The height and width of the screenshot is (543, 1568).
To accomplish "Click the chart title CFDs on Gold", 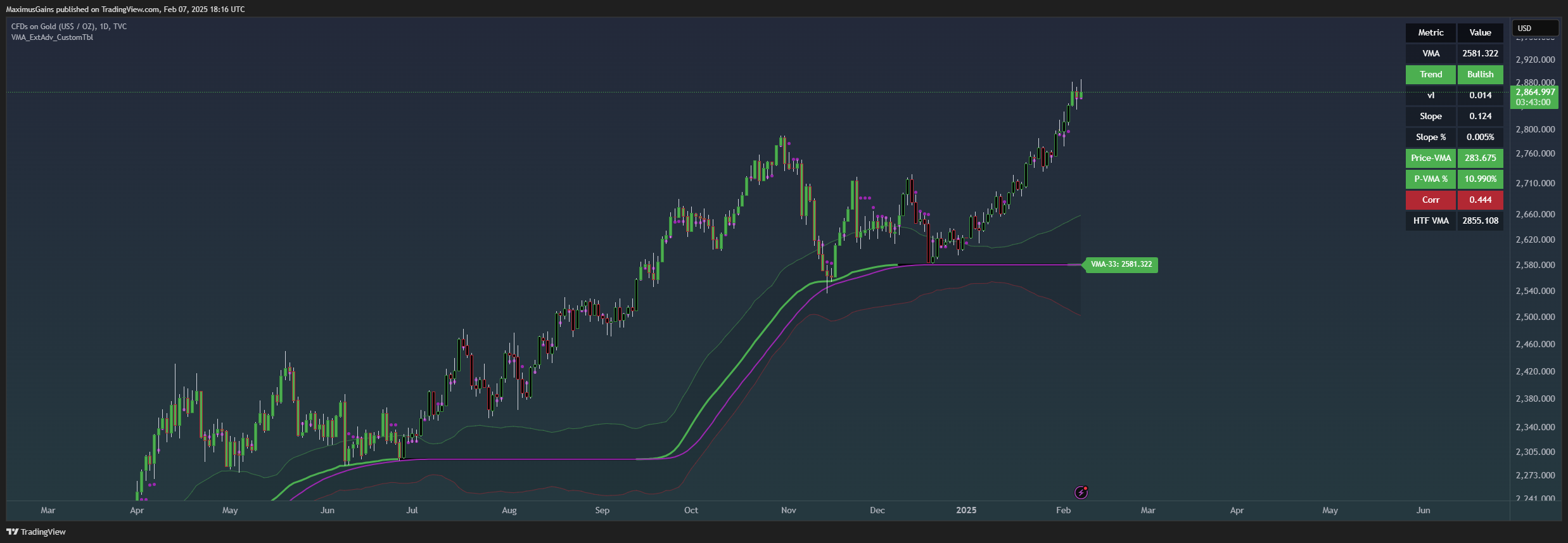I will (x=69, y=27).
